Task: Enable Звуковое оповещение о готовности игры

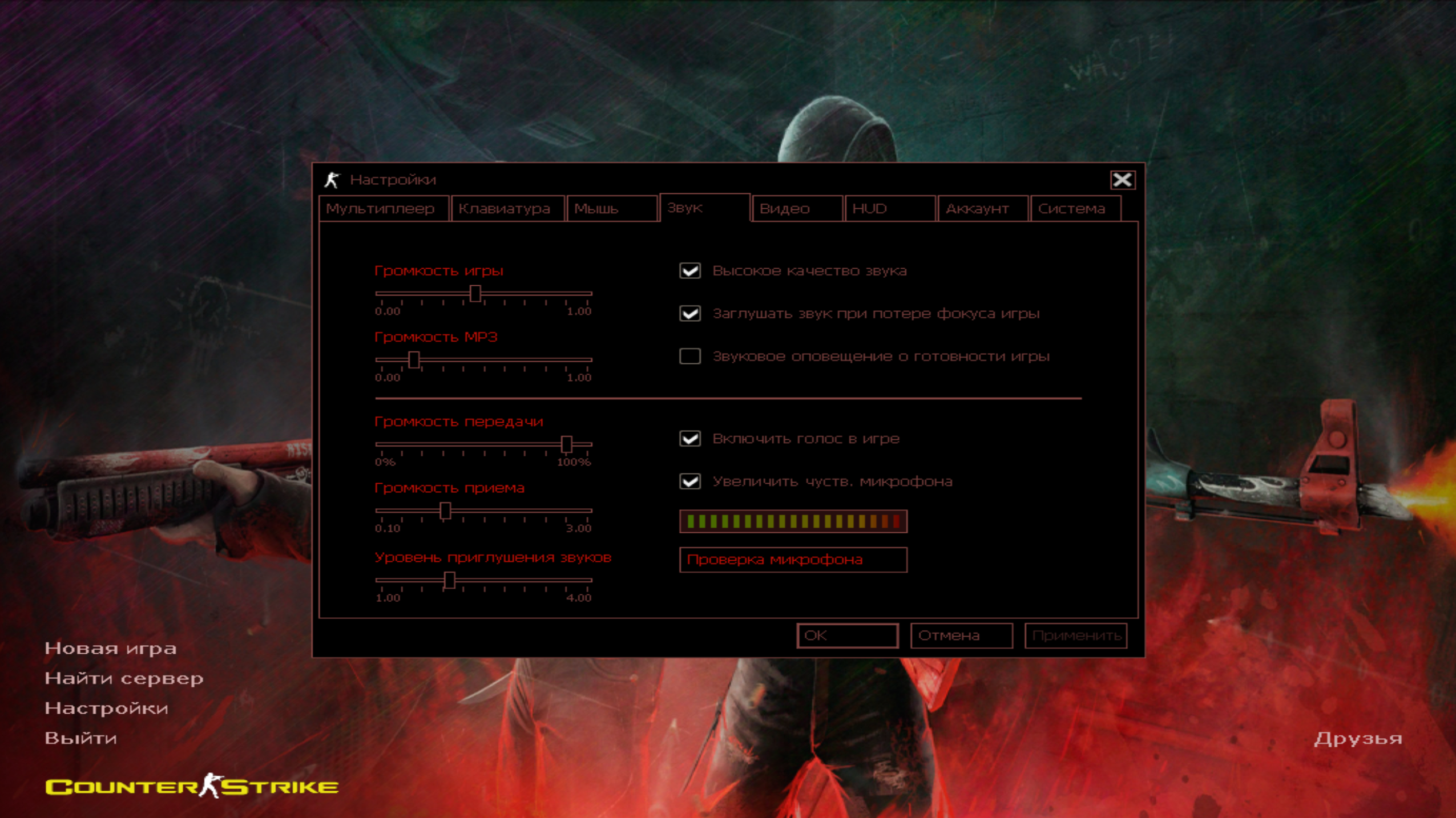Action: (x=689, y=357)
